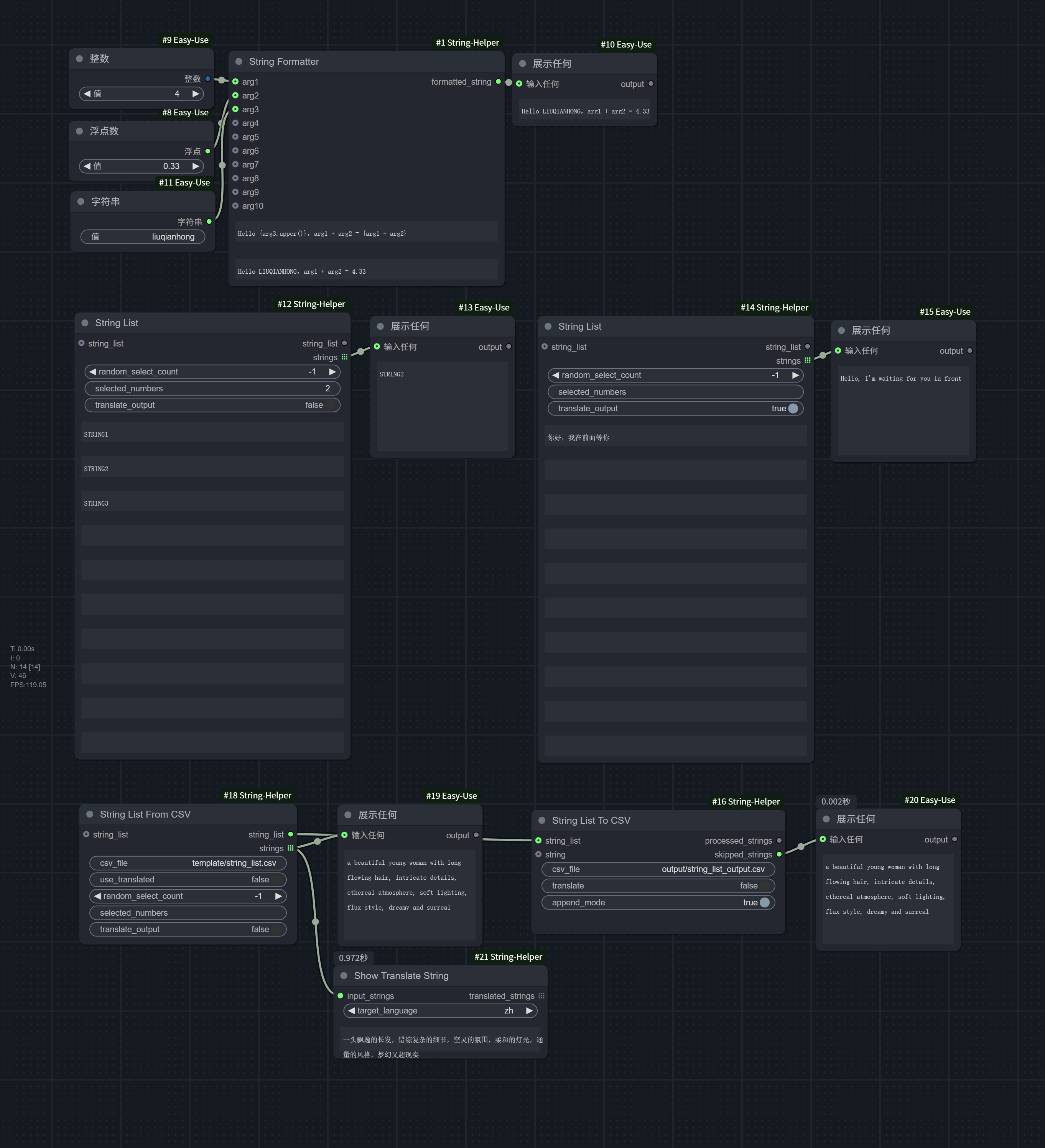Decrease the 浮点数 value with left arrow
Screen dimensions: 1045x1148
pos(87,166)
